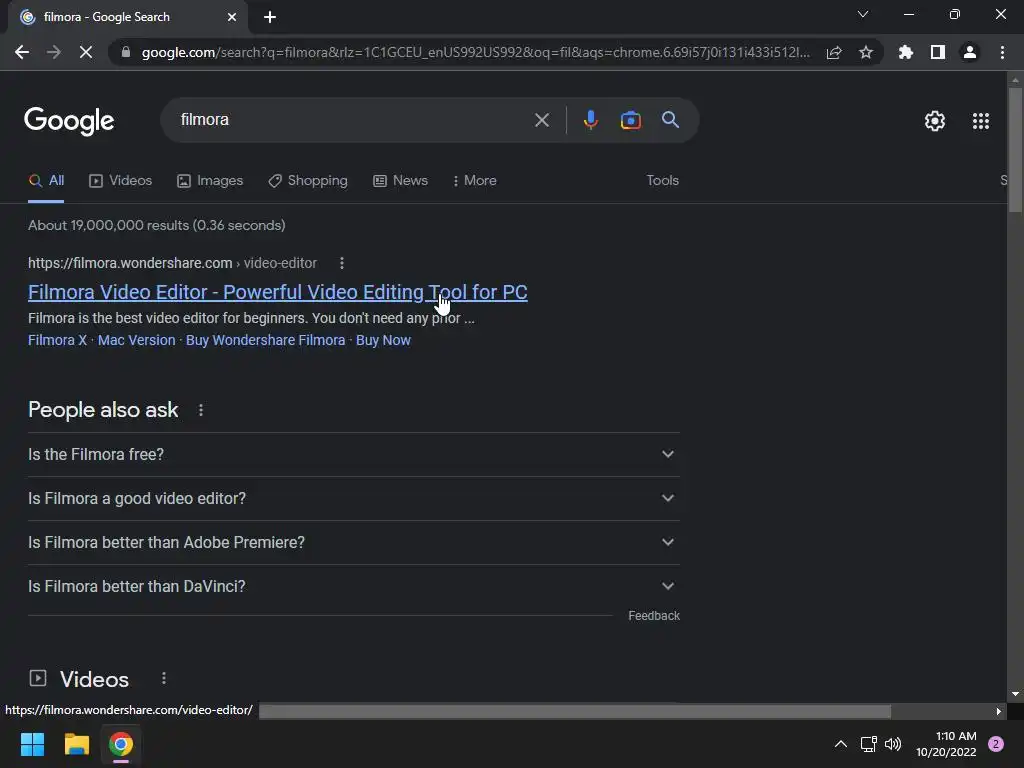Search by image with the camera icon
The height and width of the screenshot is (768, 1024).
[x=630, y=120]
